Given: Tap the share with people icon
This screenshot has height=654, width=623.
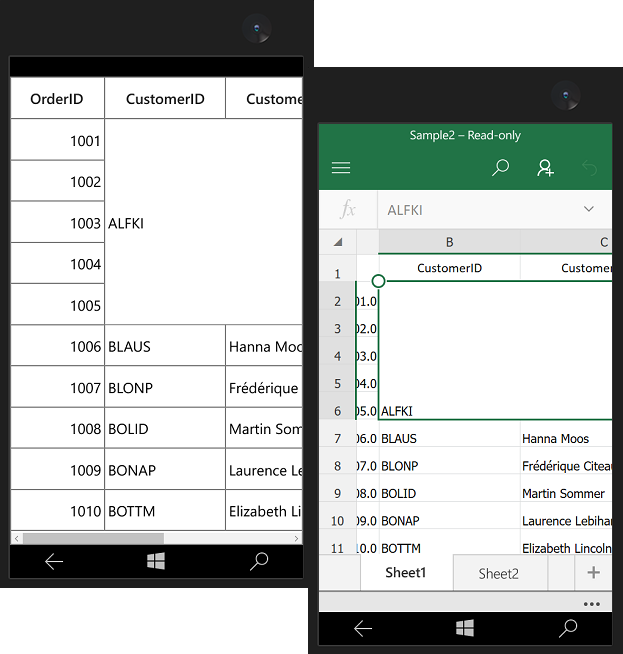Looking at the screenshot, I should tap(545, 168).
